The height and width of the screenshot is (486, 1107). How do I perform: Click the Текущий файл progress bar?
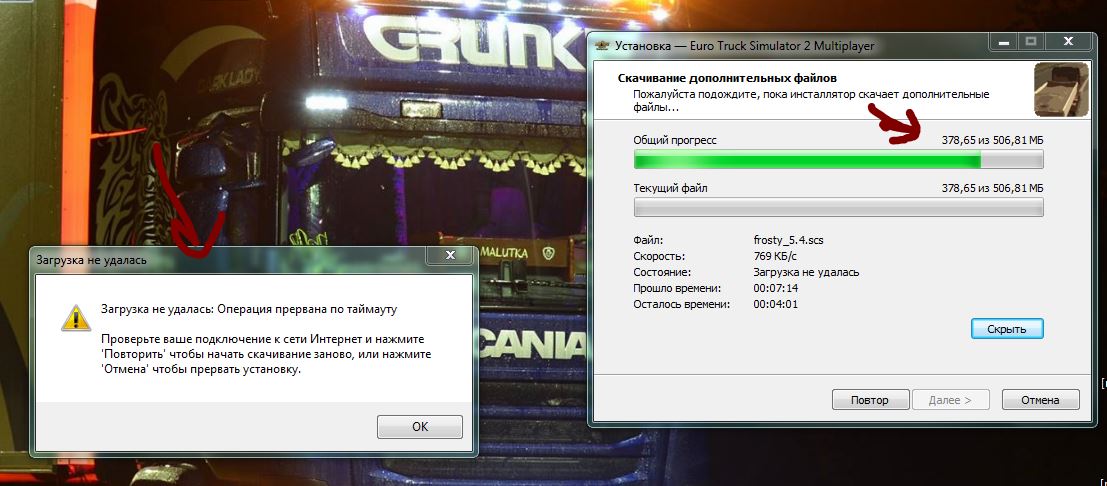(838, 207)
